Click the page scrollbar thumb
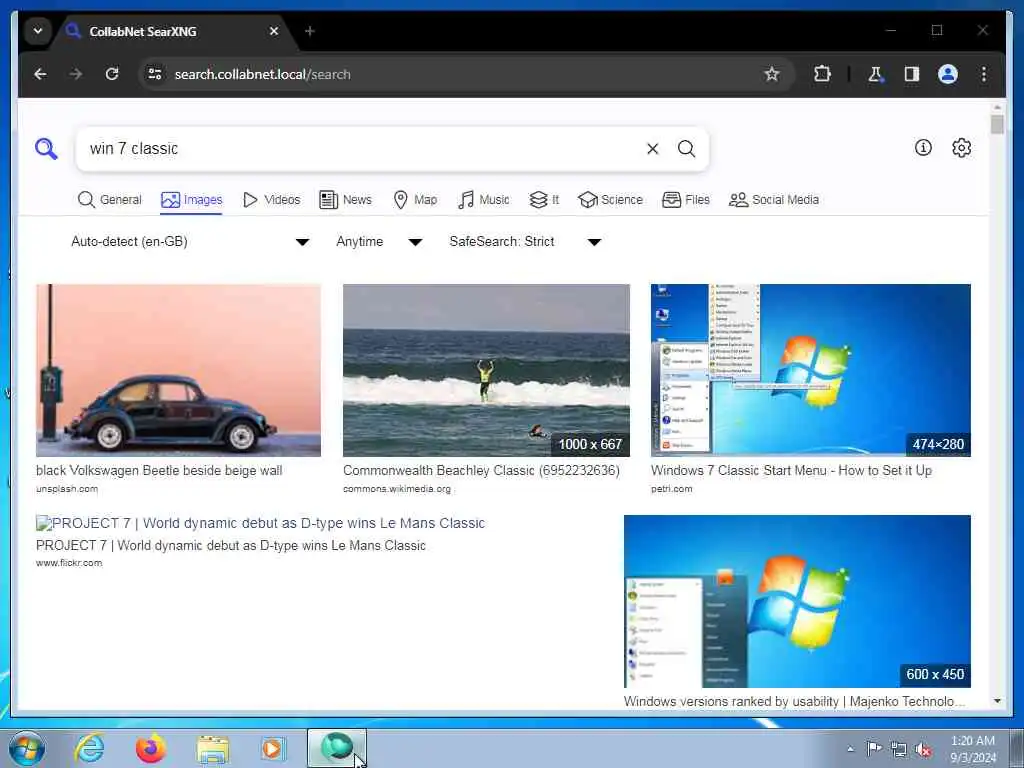Viewport: 1024px width, 768px height. (997, 124)
